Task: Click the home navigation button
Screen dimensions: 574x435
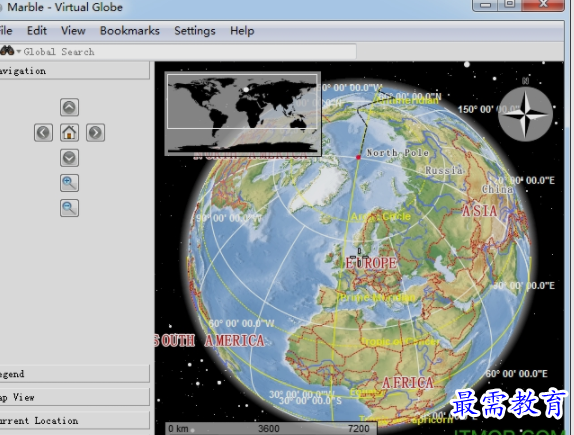Action: click(69, 133)
